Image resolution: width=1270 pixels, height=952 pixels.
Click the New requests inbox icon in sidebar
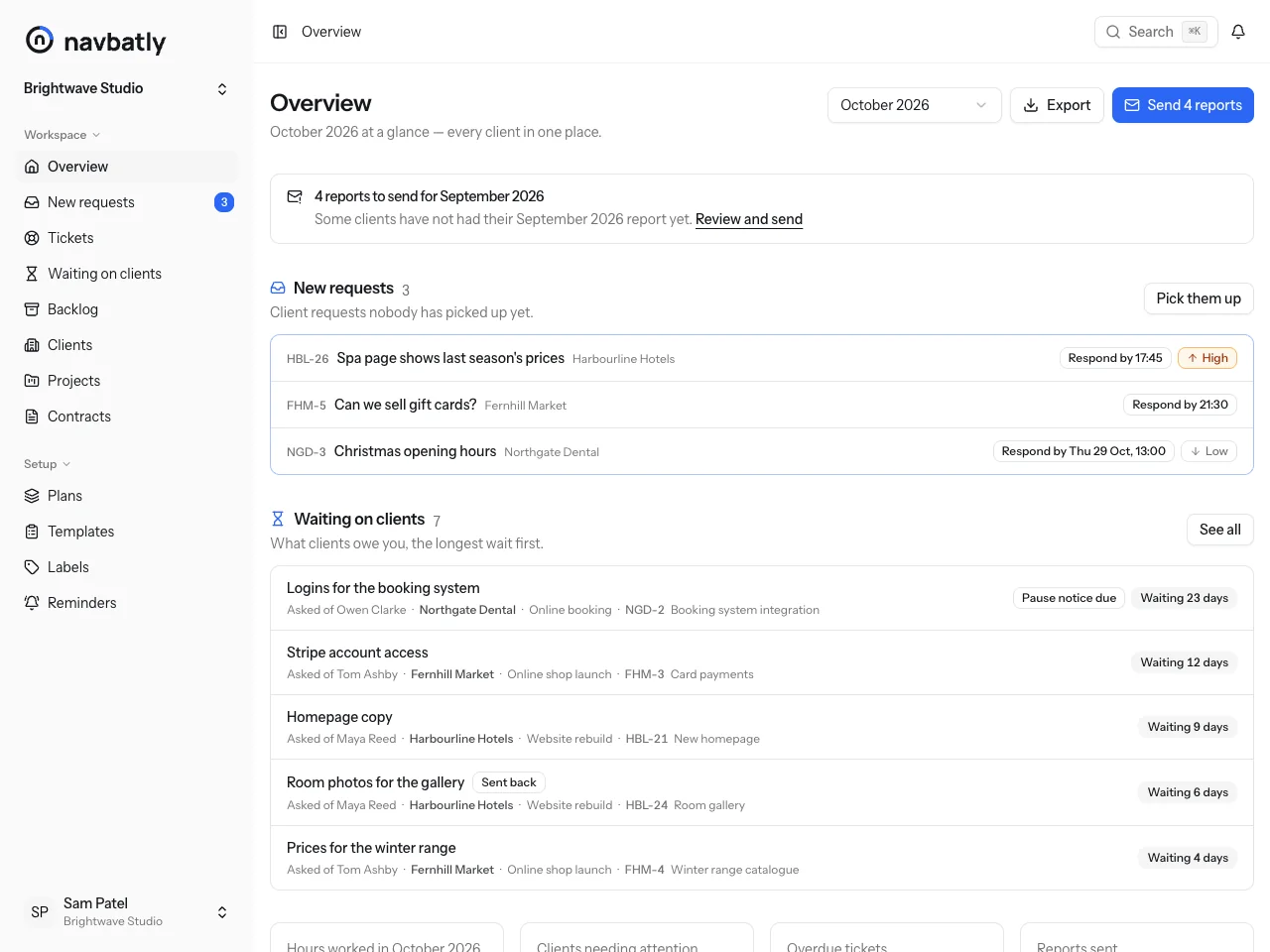tap(32, 202)
